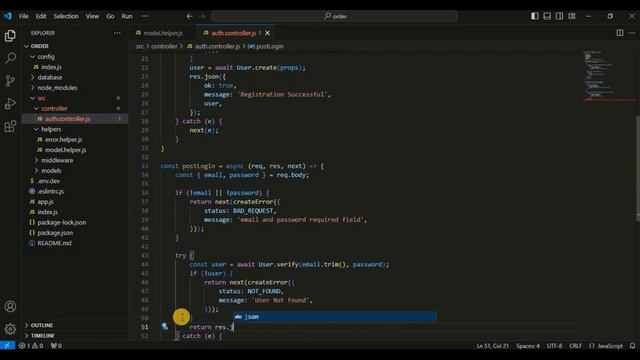Image resolution: width=640 pixels, height=360 pixels.
Task: Show more menu items ellipsis
Action: tap(145, 16)
